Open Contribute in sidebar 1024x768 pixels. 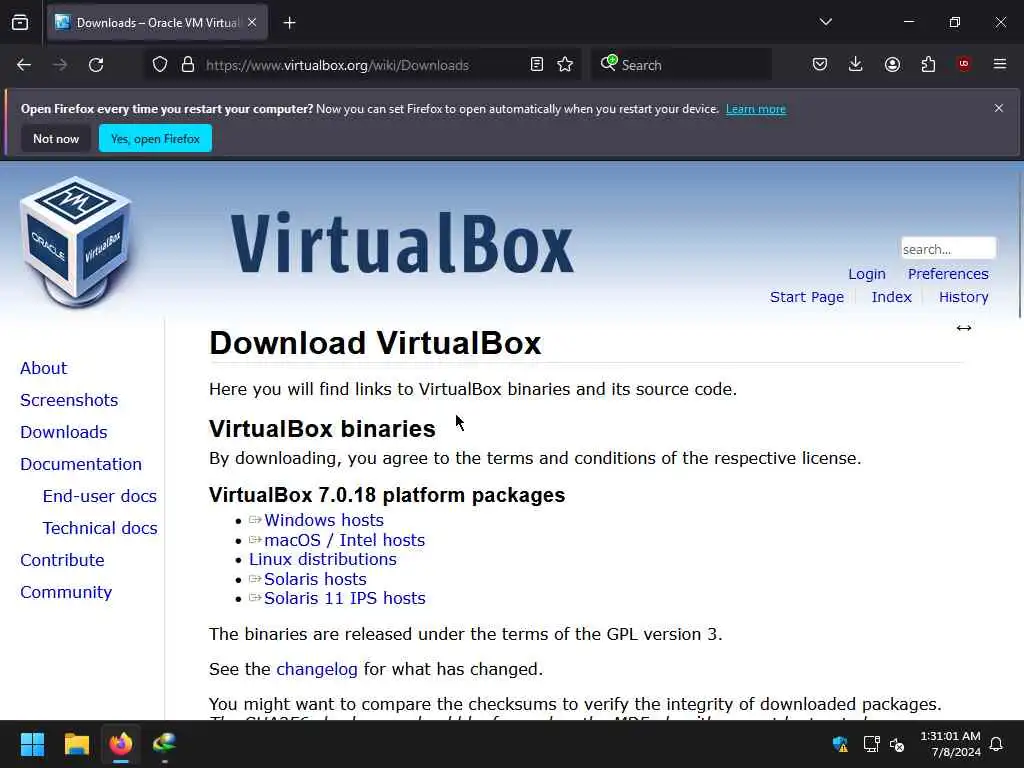(62, 560)
